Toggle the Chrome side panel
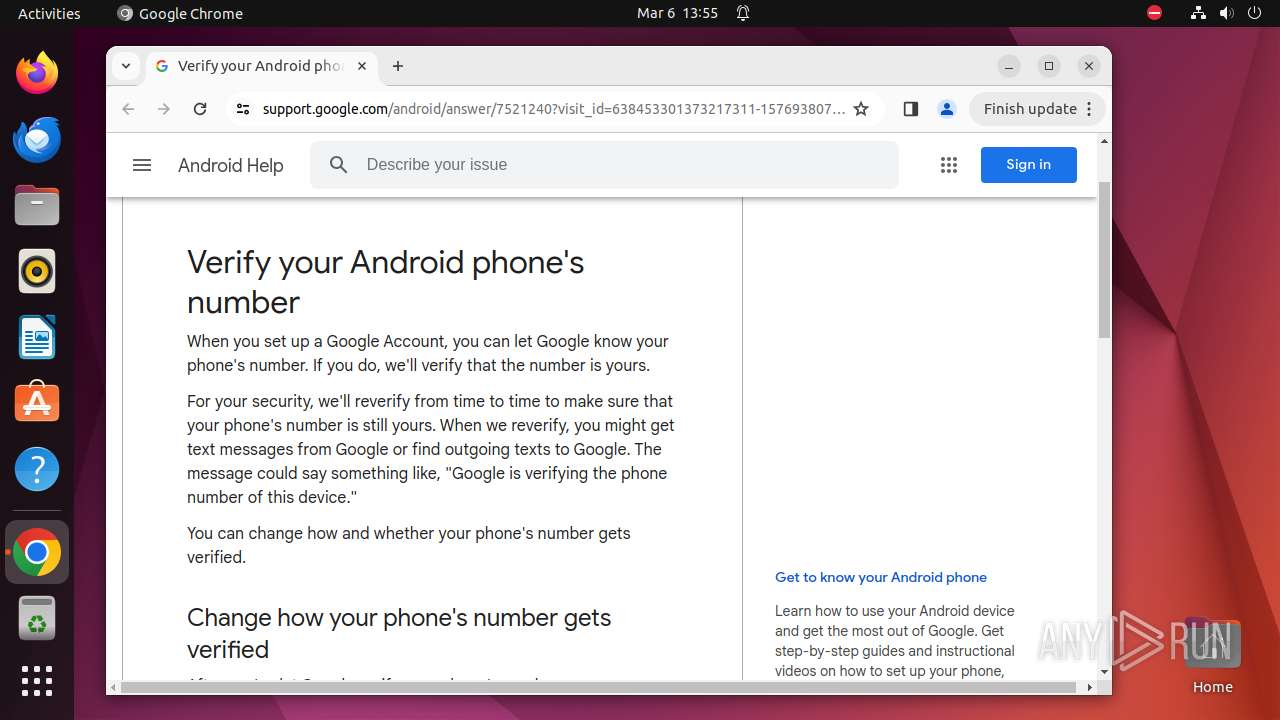 [x=910, y=109]
